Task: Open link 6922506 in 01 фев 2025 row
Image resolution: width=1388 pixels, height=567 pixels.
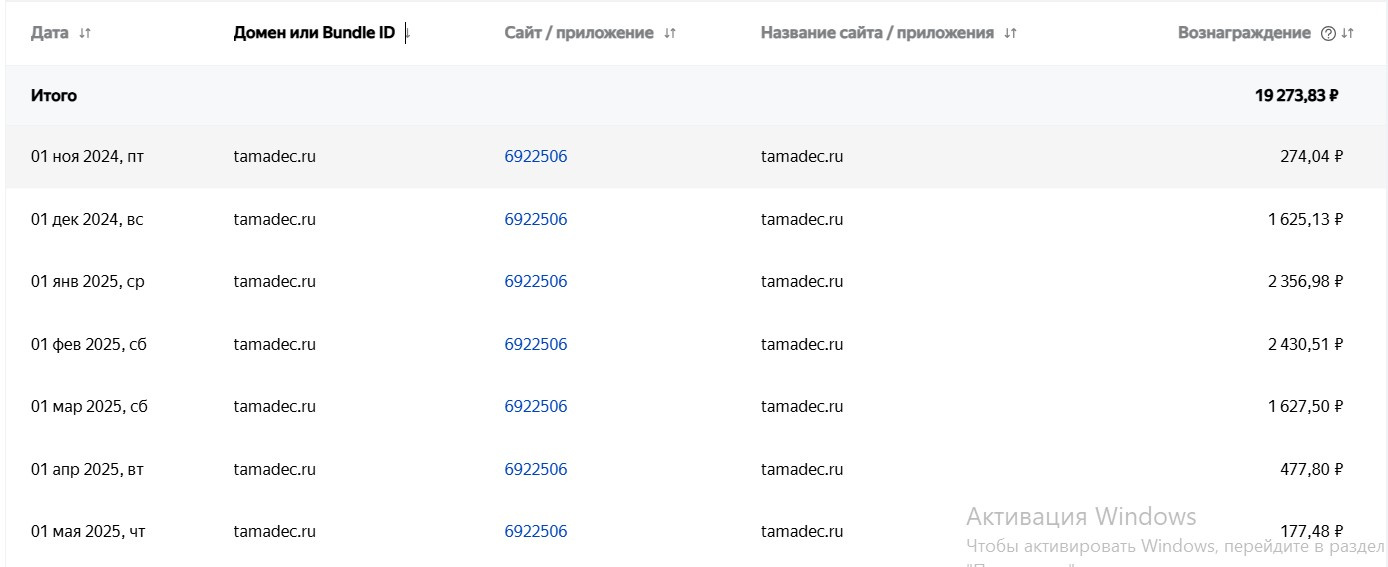Action: click(535, 344)
